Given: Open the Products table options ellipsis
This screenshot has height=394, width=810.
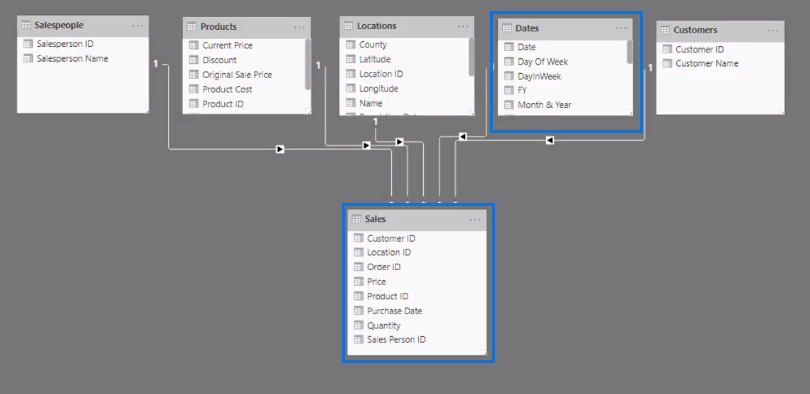Looking at the screenshot, I should 300,27.
